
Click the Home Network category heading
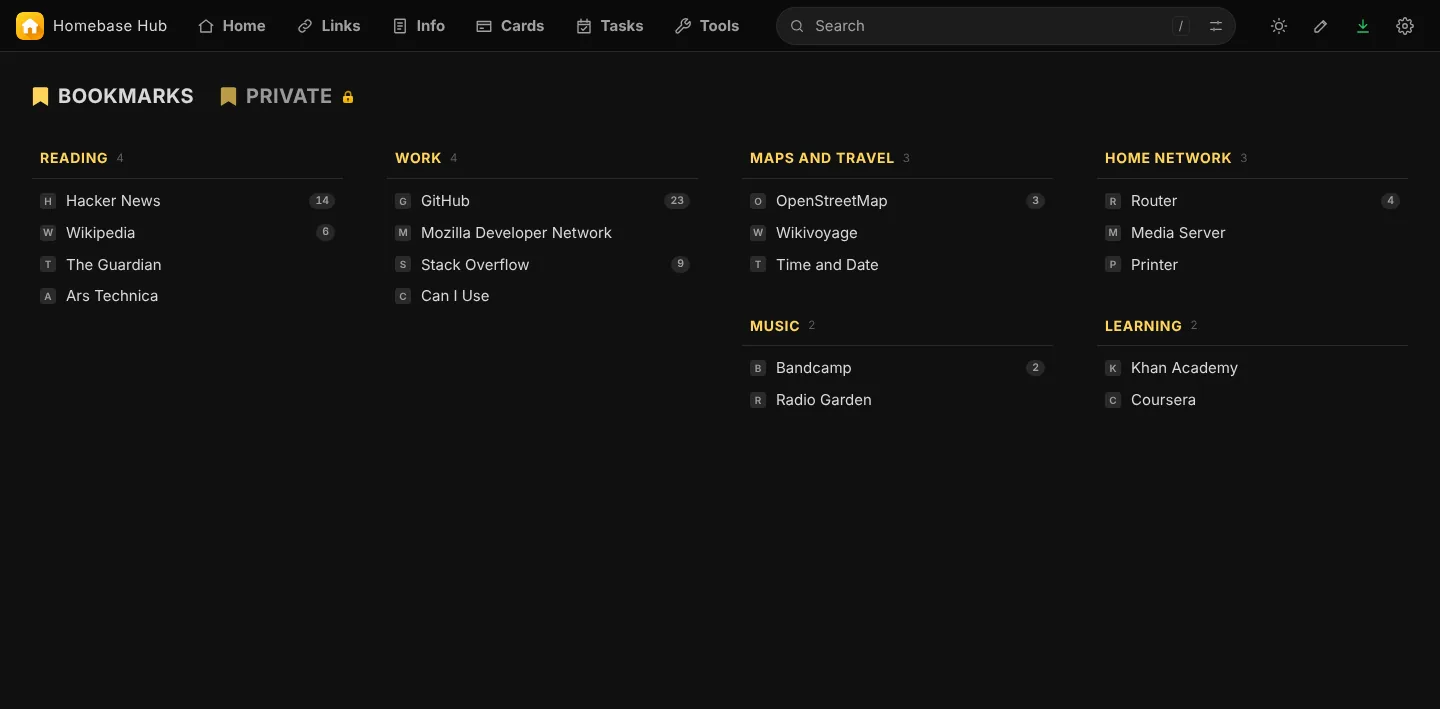[x=1168, y=158]
